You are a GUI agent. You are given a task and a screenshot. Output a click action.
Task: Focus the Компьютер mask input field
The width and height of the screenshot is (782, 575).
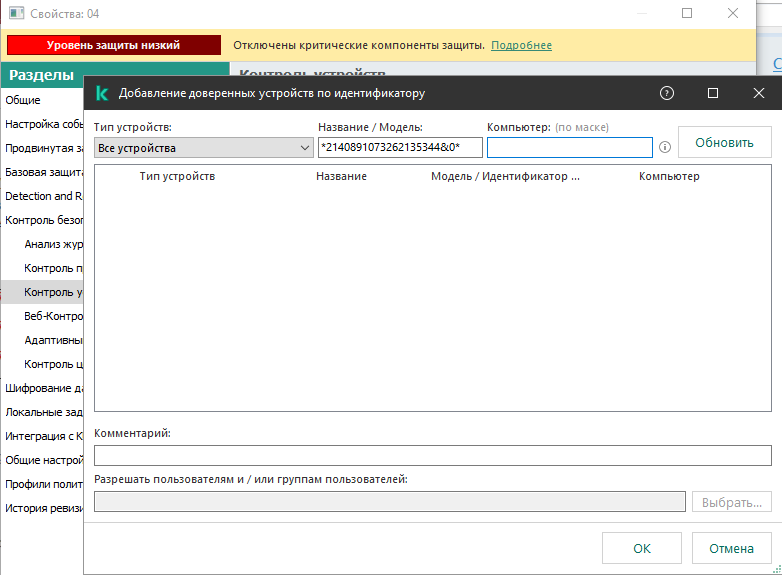tap(569, 148)
